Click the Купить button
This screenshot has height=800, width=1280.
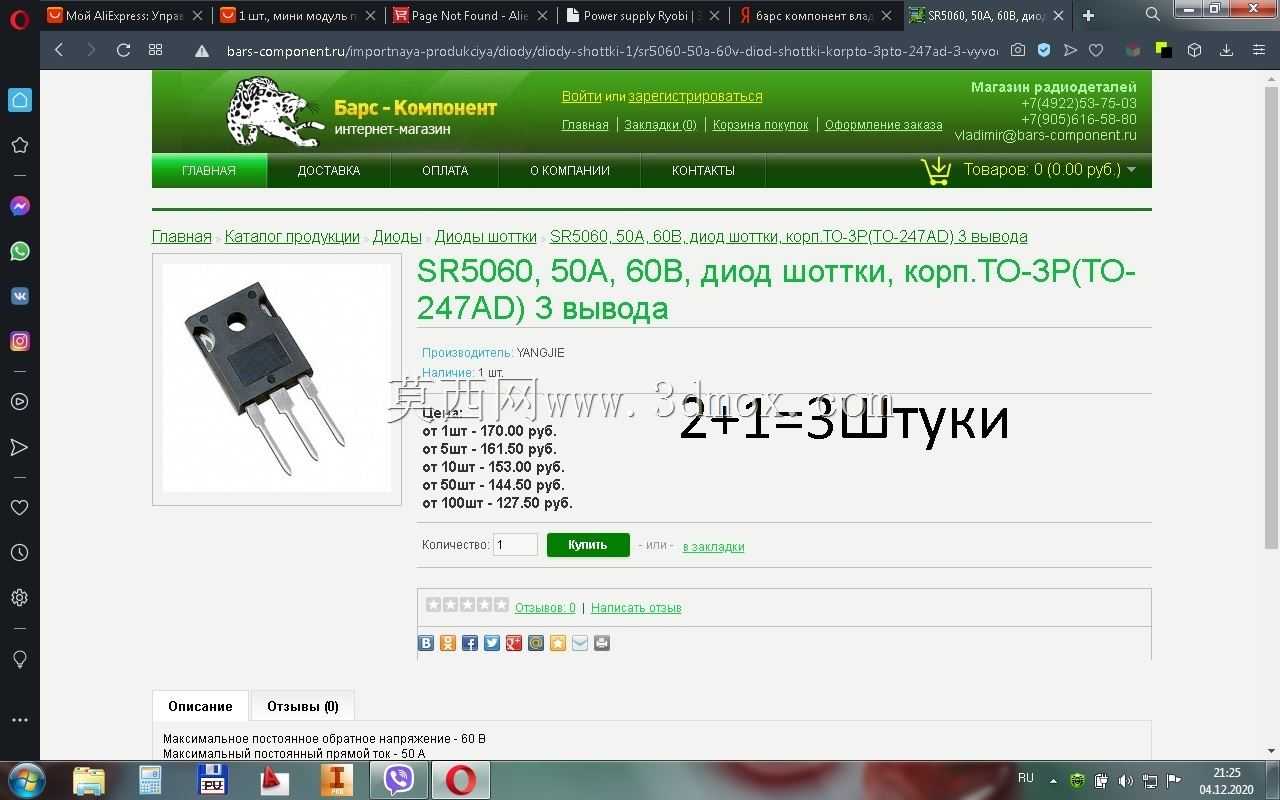click(588, 545)
